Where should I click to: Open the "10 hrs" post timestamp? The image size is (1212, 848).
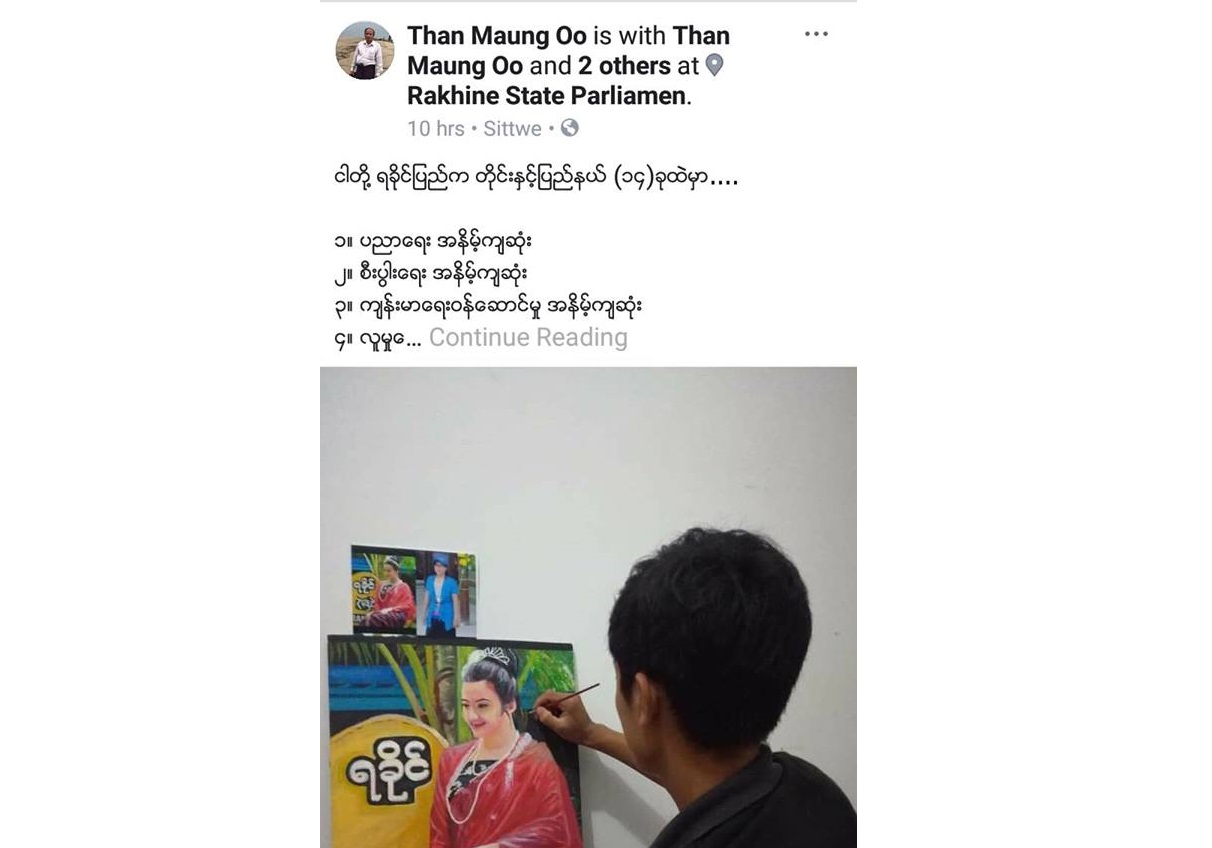click(436, 128)
